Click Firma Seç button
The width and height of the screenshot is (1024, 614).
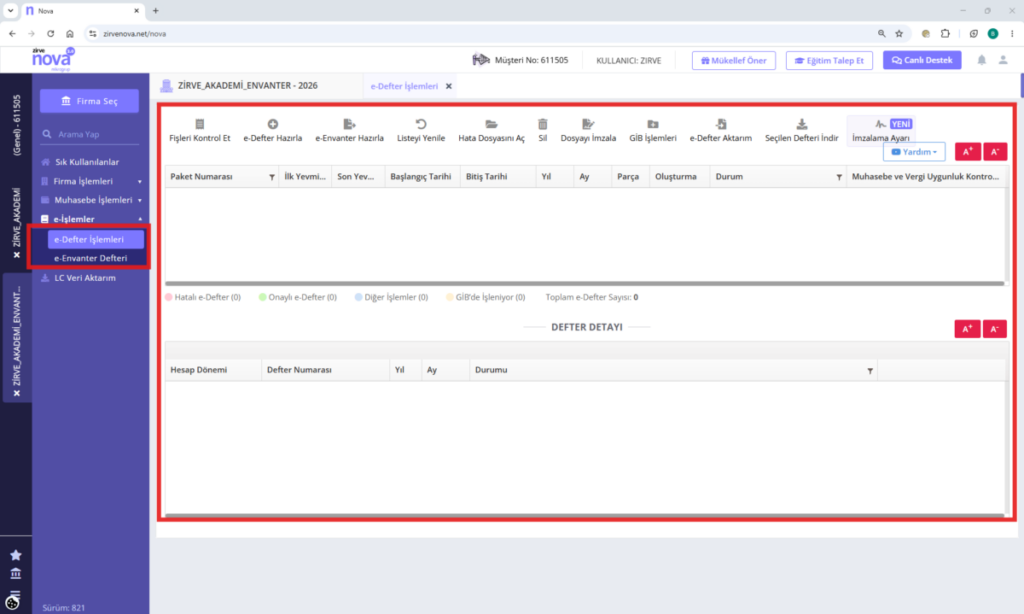coord(89,101)
